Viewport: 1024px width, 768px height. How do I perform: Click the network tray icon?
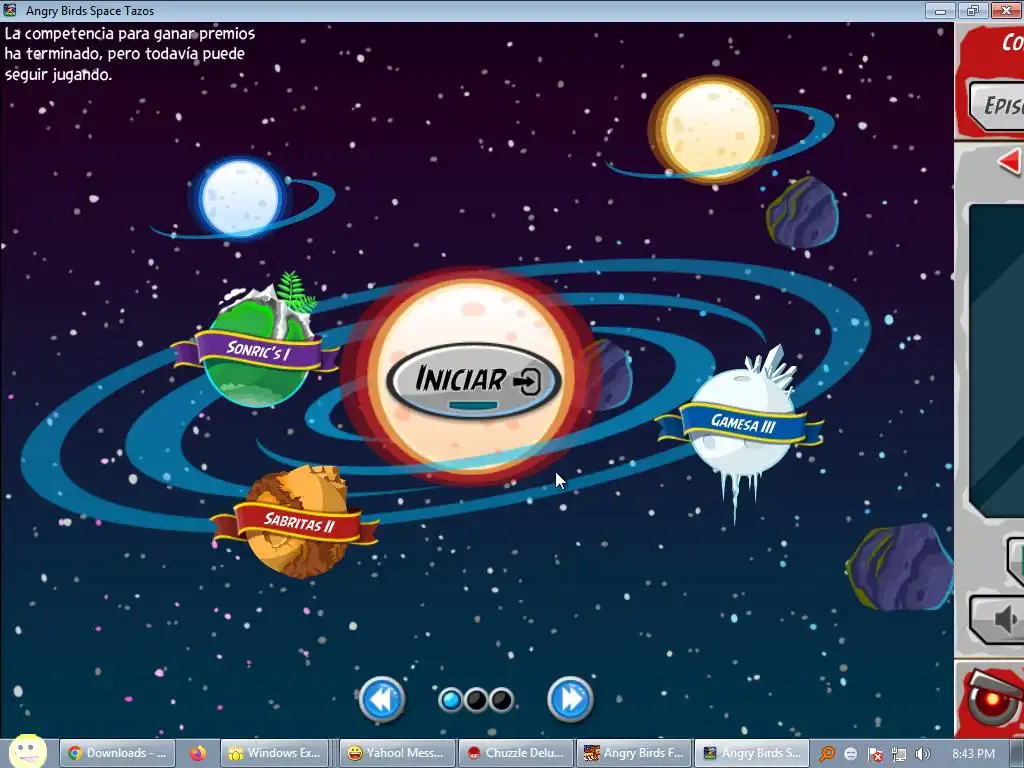point(899,754)
